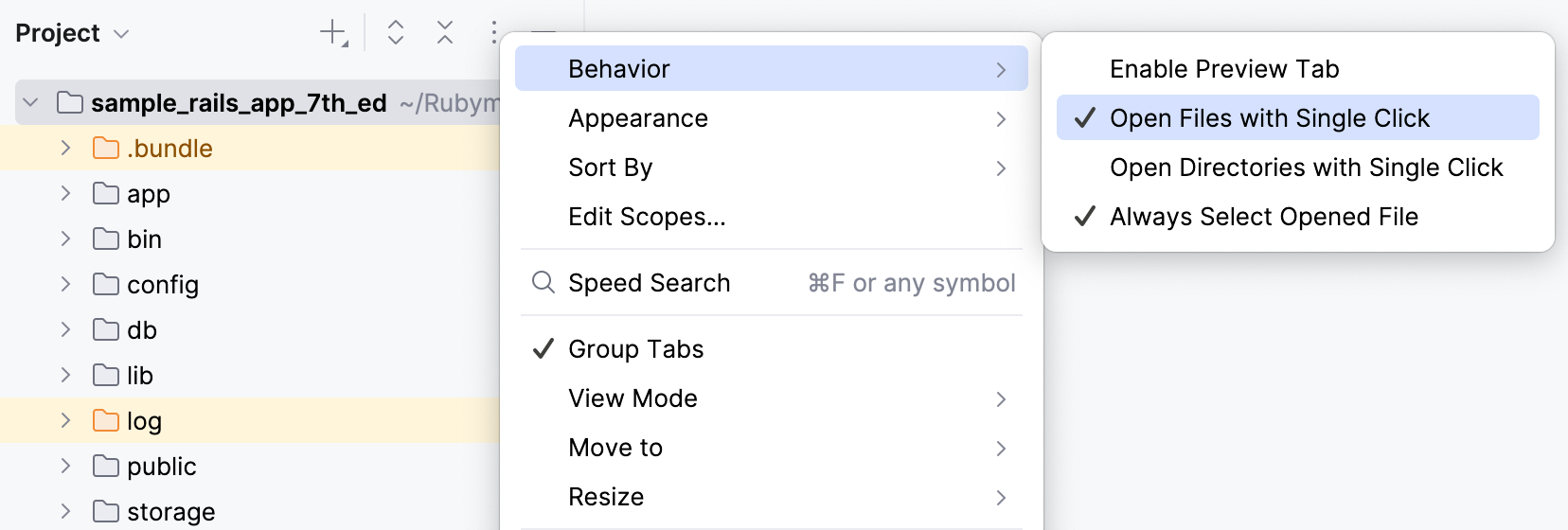Click the sample_rails_app_7th_ed project folder icon
Viewport: 1568px width, 530px height.
[70, 103]
